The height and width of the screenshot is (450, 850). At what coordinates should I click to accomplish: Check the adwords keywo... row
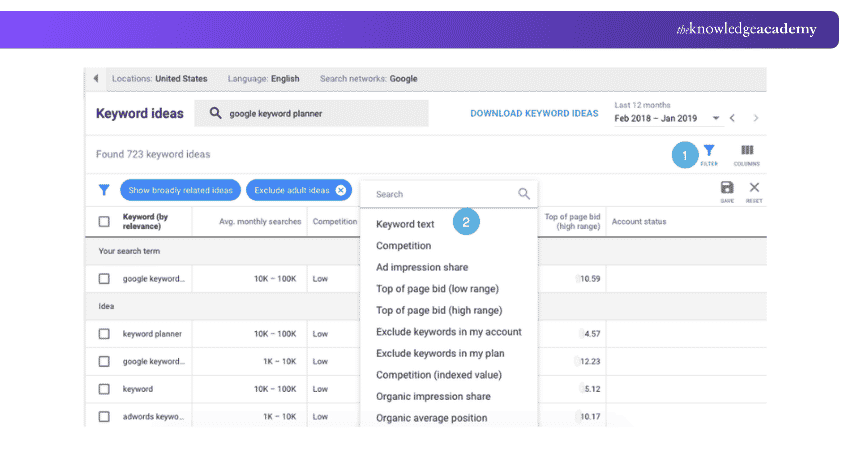click(x=104, y=417)
